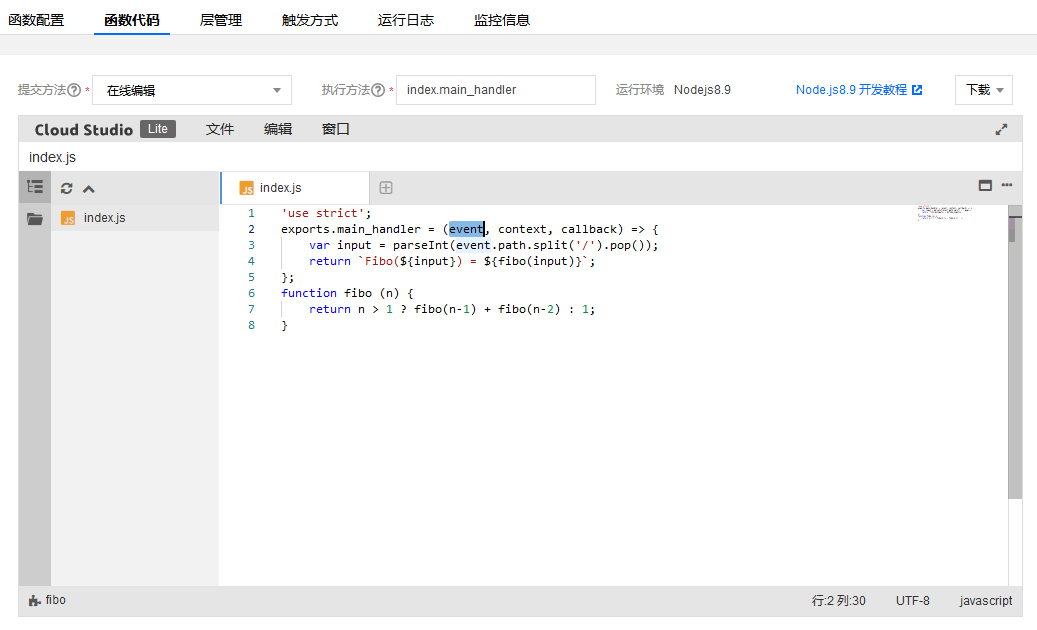Open the 在线编辑 submit method dropdown

click(x=192, y=90)
